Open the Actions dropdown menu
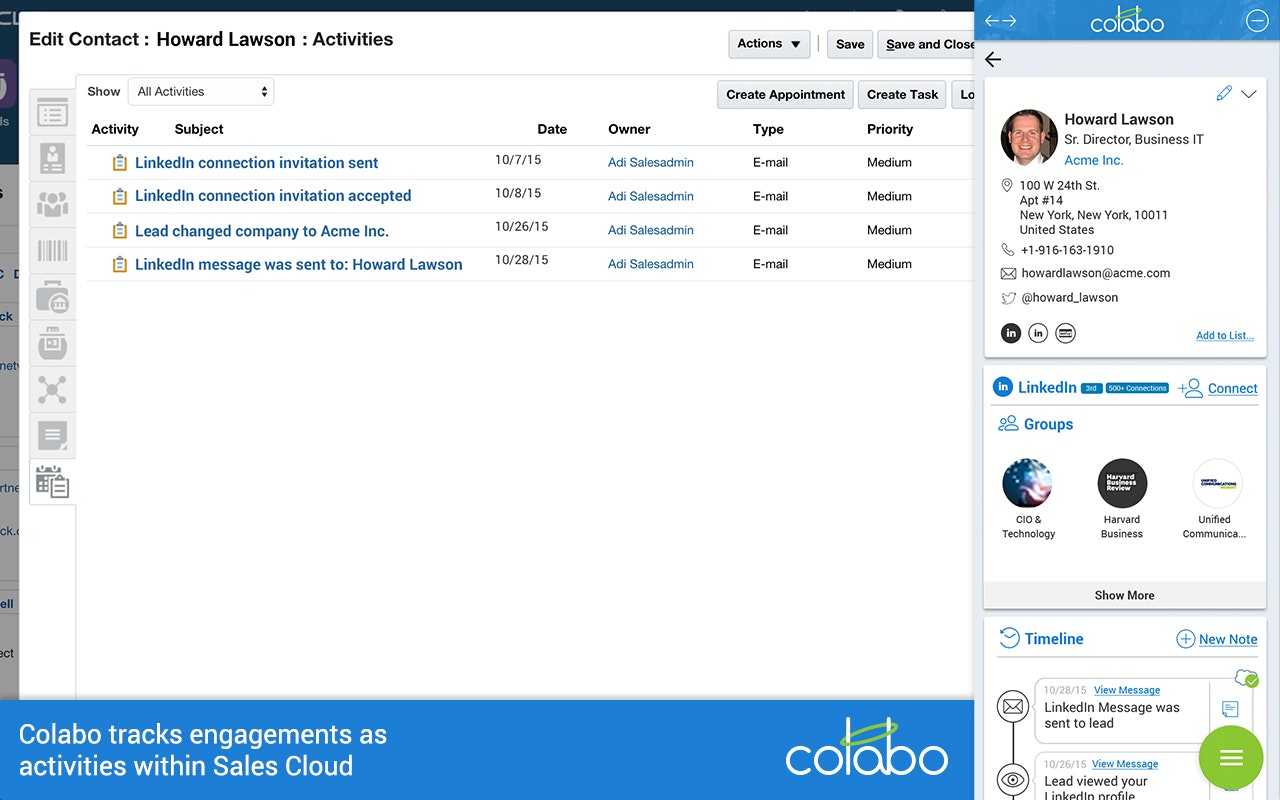This screenshot has height=800, width=1280. click(769, 44)
